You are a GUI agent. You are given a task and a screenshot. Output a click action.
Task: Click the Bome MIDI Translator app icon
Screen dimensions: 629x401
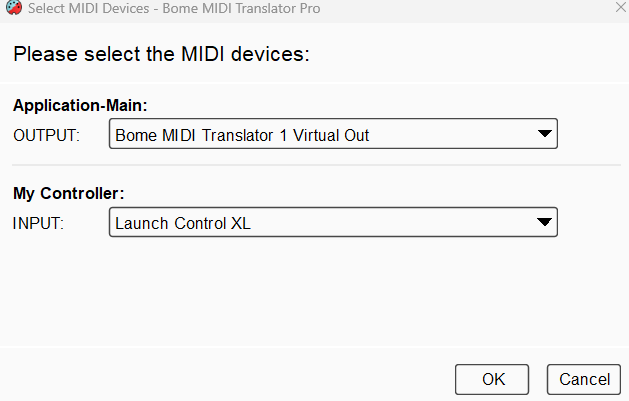point(14,8)
